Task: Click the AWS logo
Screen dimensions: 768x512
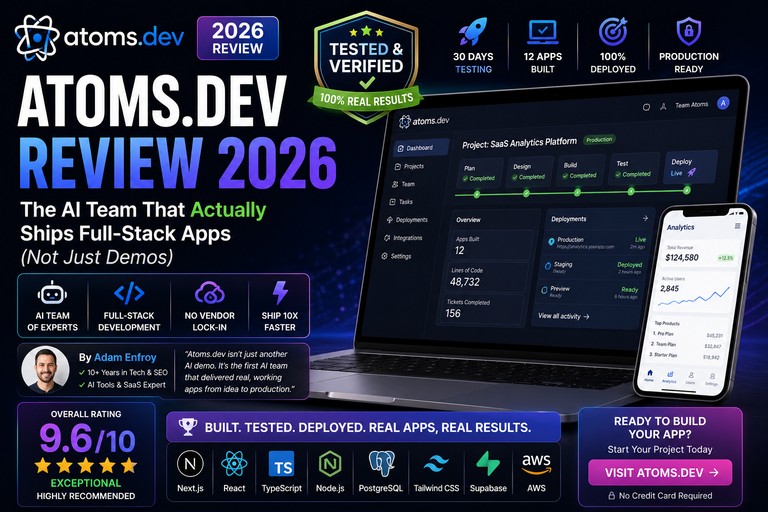Action: coord(536,463)
